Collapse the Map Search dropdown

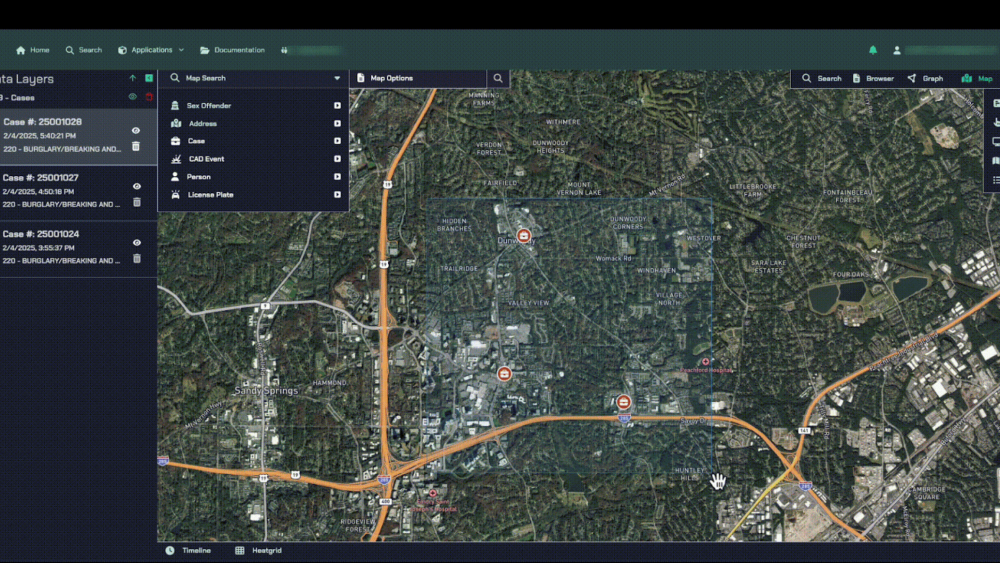click(337, 78)
